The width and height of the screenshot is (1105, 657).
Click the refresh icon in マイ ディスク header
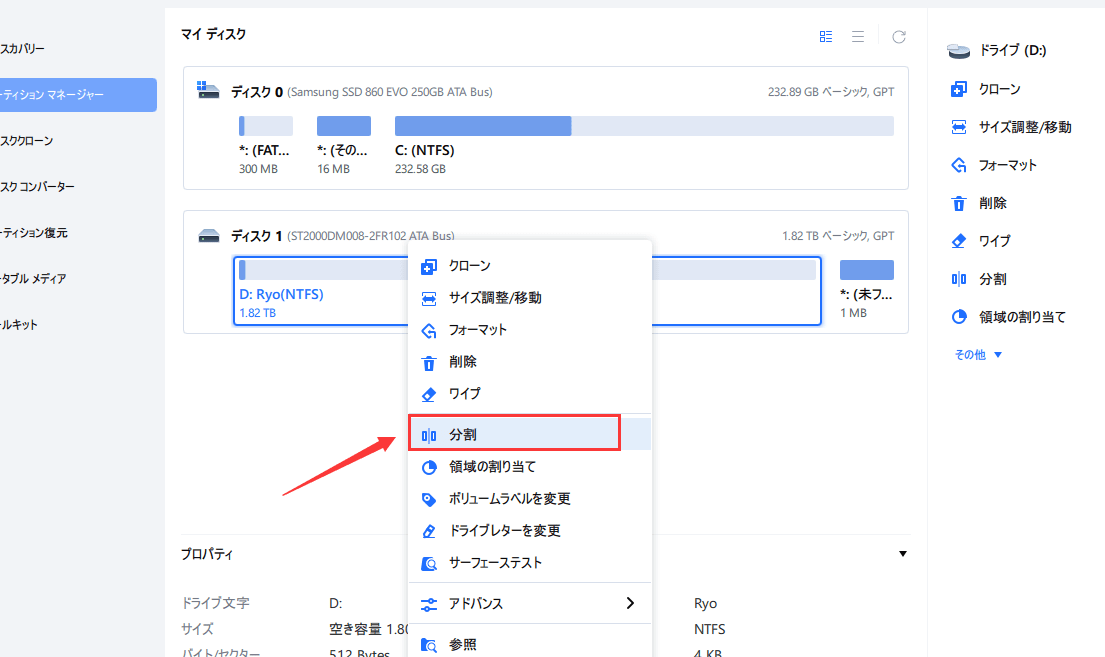[899, 37]
